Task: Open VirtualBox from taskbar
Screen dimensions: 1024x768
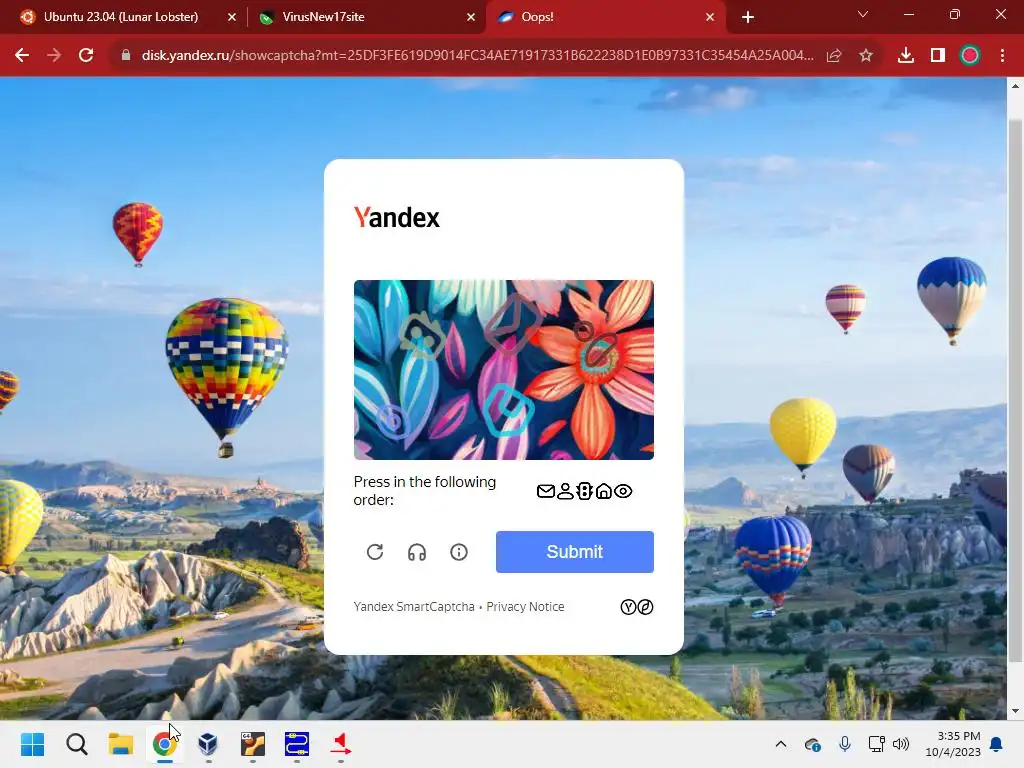Action: (208, 744)
